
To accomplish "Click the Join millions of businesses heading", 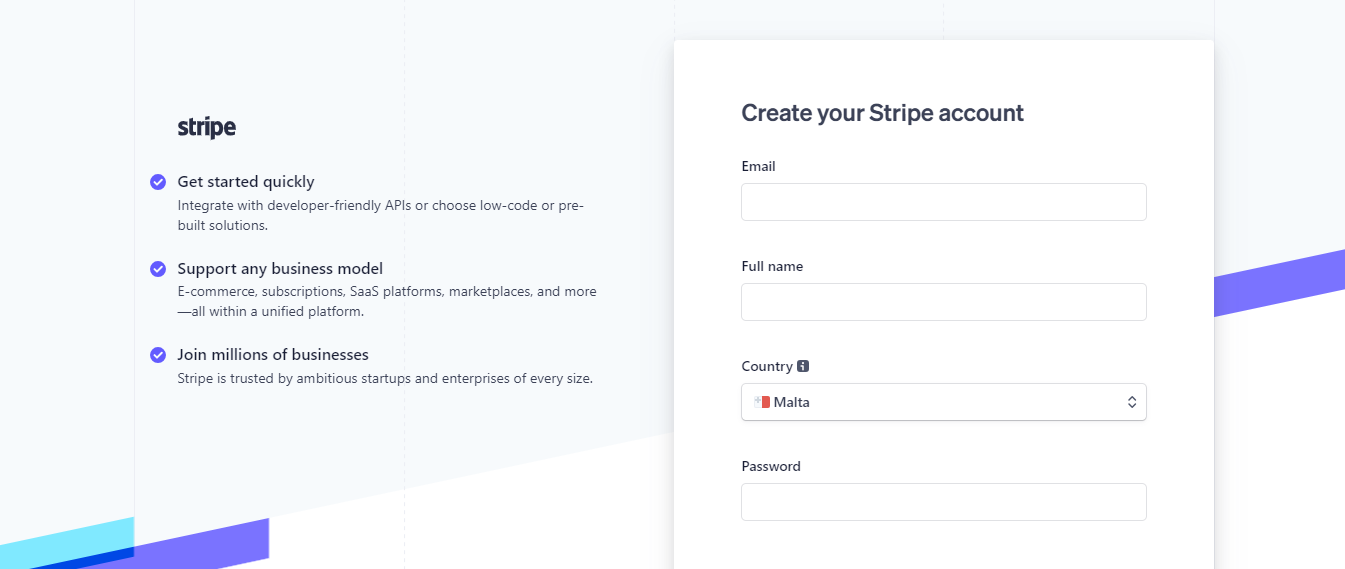I will [273, 355].
